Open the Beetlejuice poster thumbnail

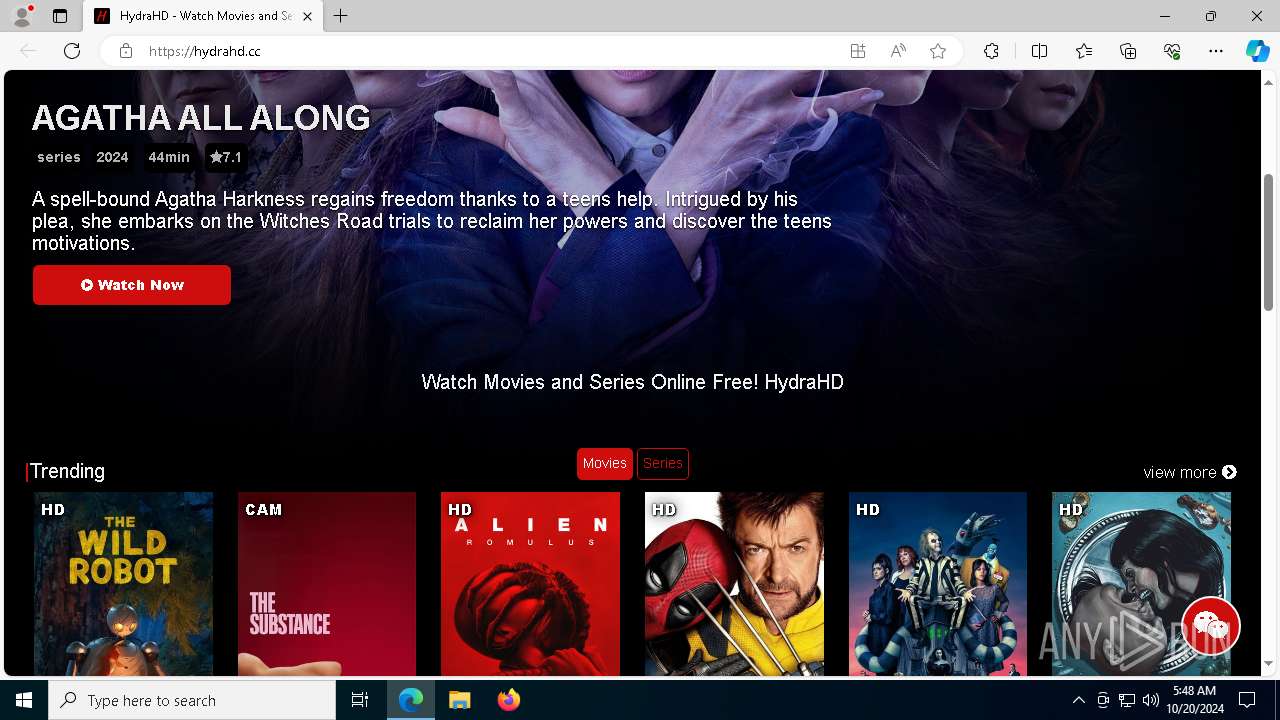[938, 584]
